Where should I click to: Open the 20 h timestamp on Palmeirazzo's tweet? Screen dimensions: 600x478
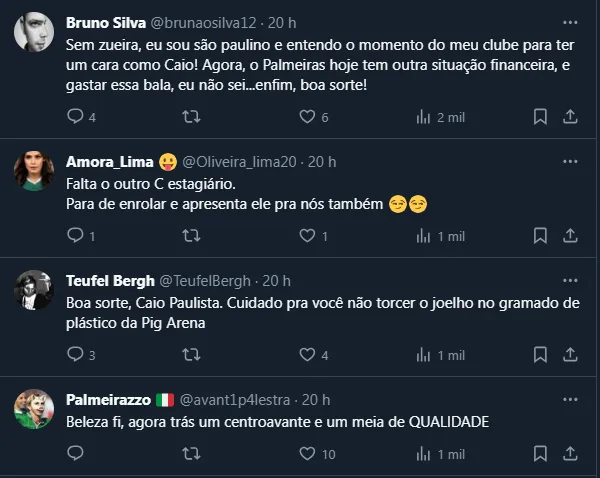316,399
